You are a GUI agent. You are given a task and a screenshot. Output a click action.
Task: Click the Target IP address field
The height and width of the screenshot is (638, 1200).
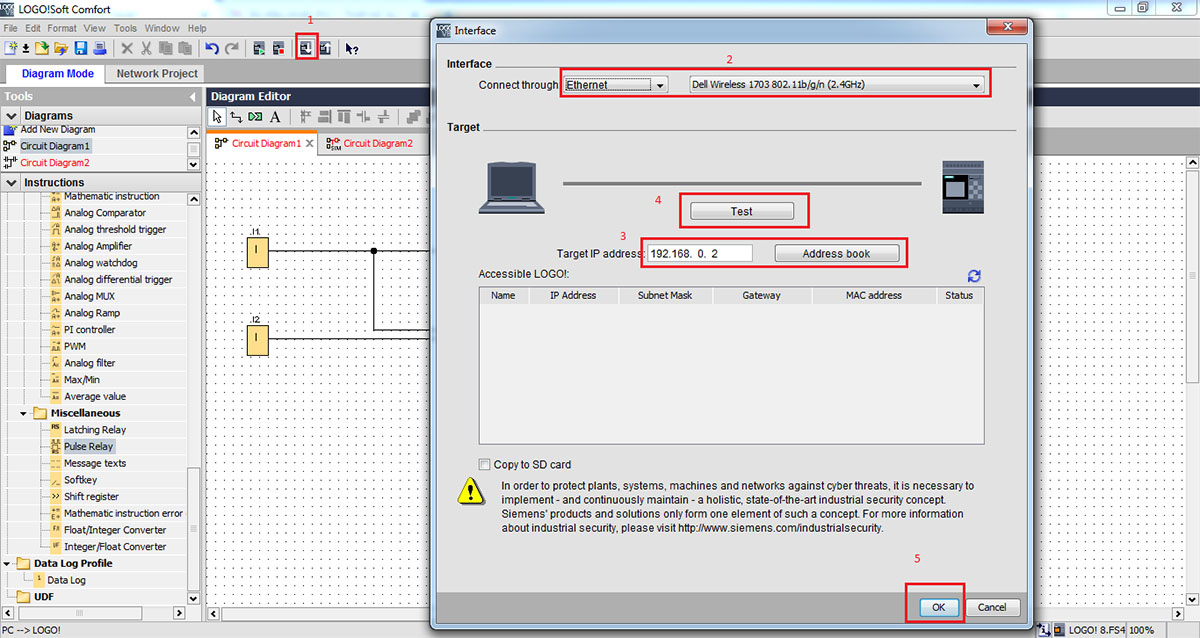pyautogui.click(x=699, y=254)
